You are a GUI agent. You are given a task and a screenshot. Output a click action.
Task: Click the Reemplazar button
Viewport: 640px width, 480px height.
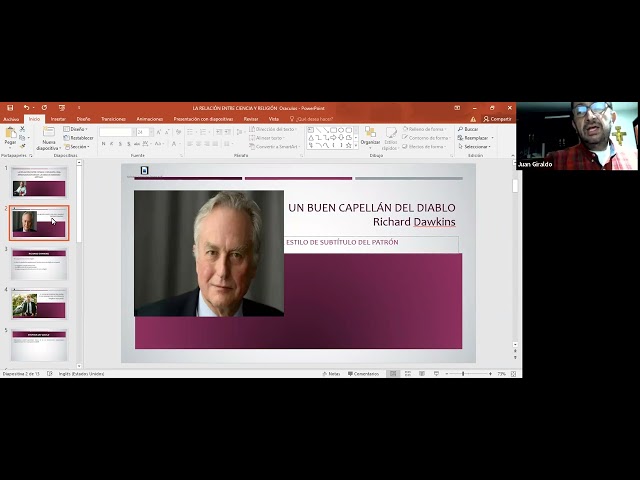pyautogui.click(x=476, y=138)
